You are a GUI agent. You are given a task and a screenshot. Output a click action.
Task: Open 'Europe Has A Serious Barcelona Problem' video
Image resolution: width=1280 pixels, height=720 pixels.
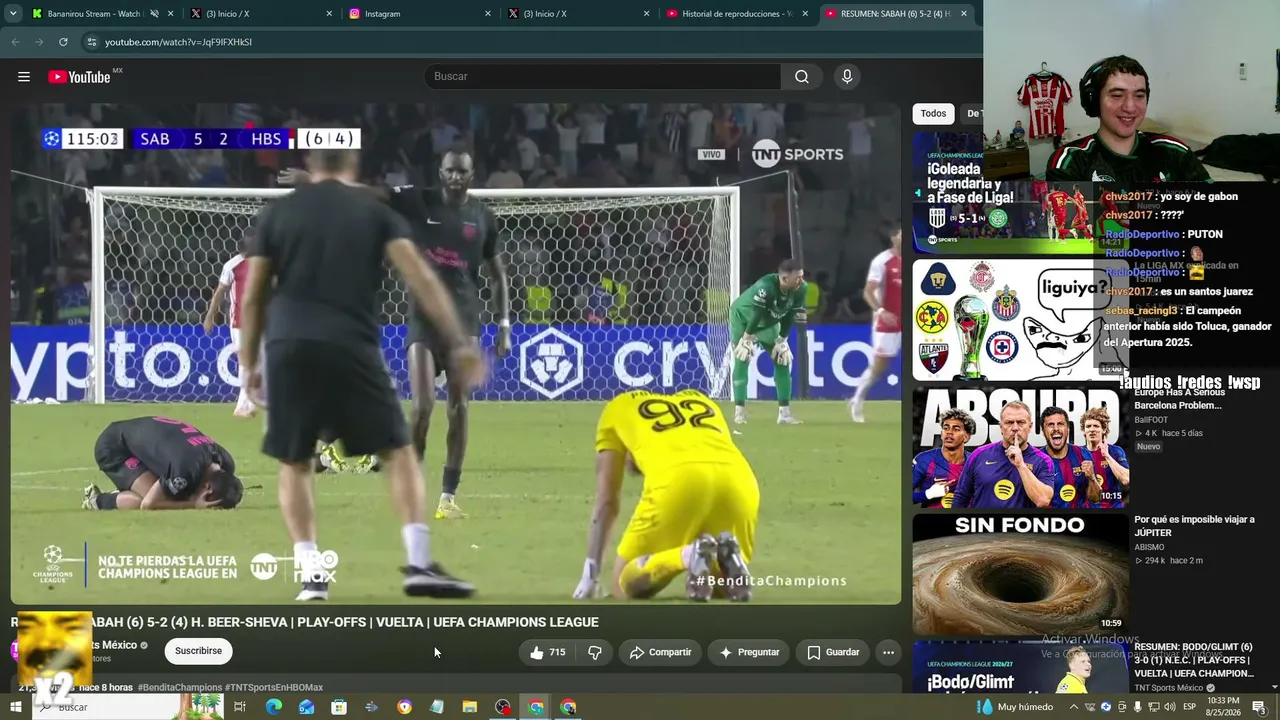coord(1178,399)
